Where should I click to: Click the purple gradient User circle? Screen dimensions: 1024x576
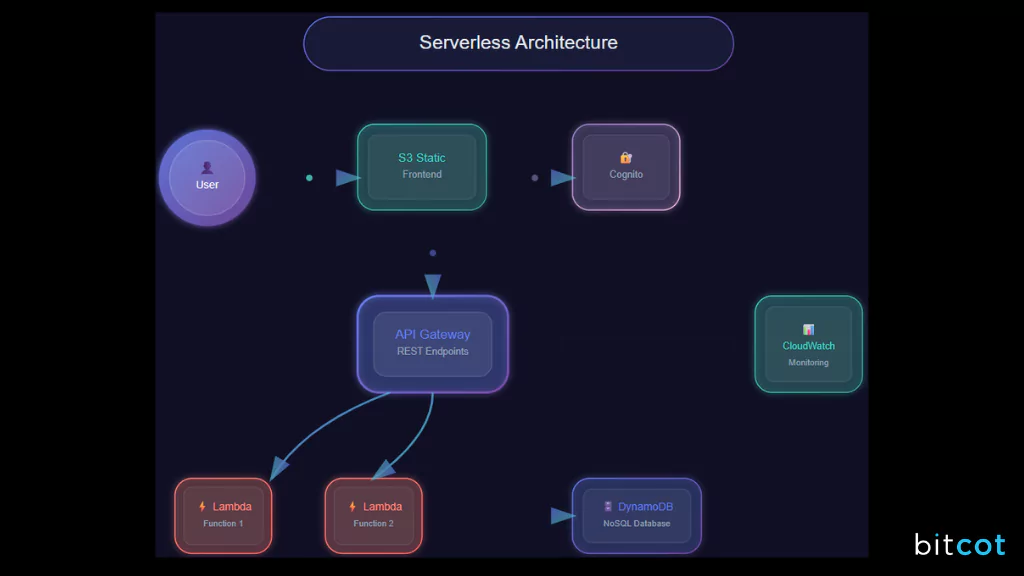tap(207, 177)
